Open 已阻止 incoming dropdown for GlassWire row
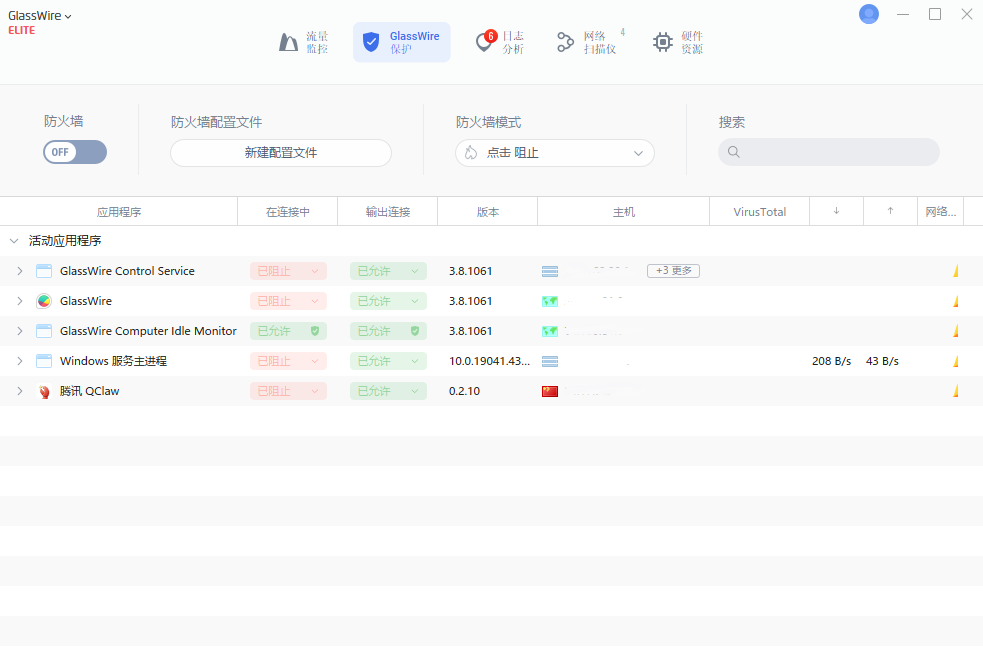The image size is (983, 650). pyautogui.click(x=288, y=301)
